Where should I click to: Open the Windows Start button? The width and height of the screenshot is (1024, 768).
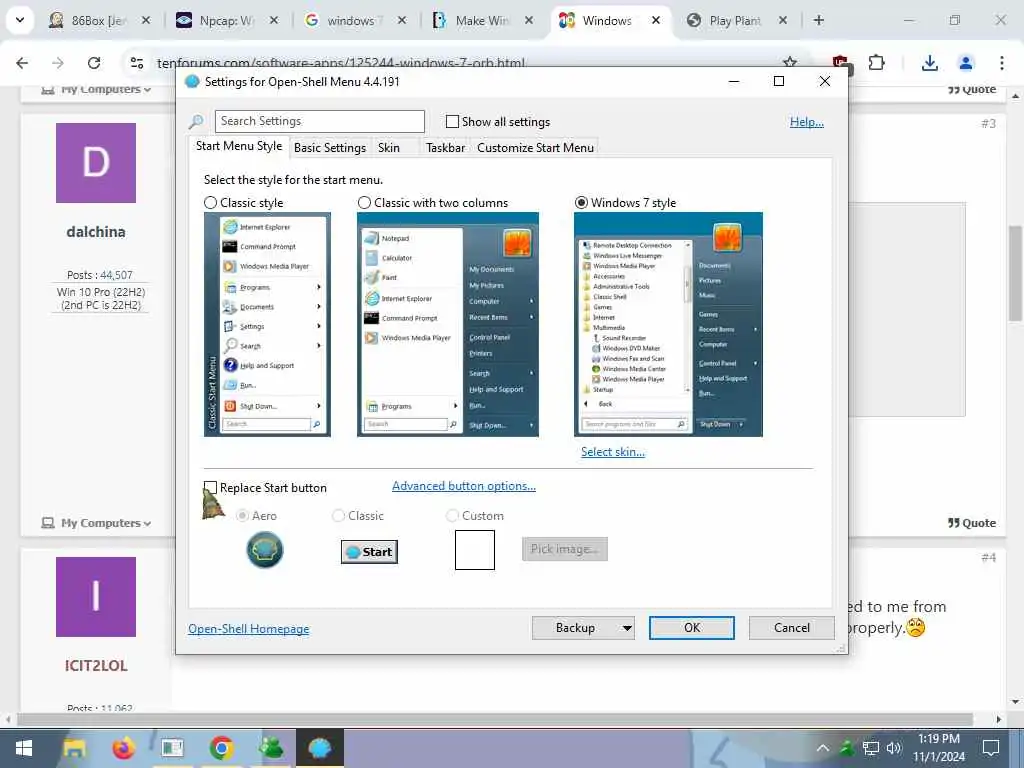(x=24, y=748)
